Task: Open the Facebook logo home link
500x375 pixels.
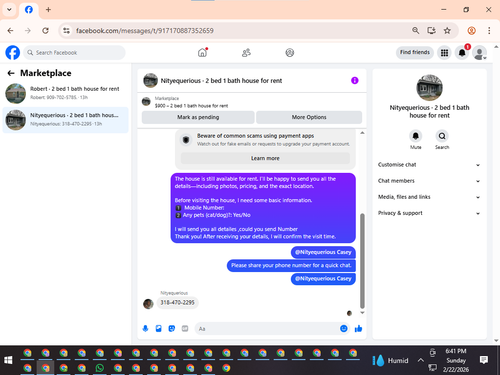Action: pos(13,52)
